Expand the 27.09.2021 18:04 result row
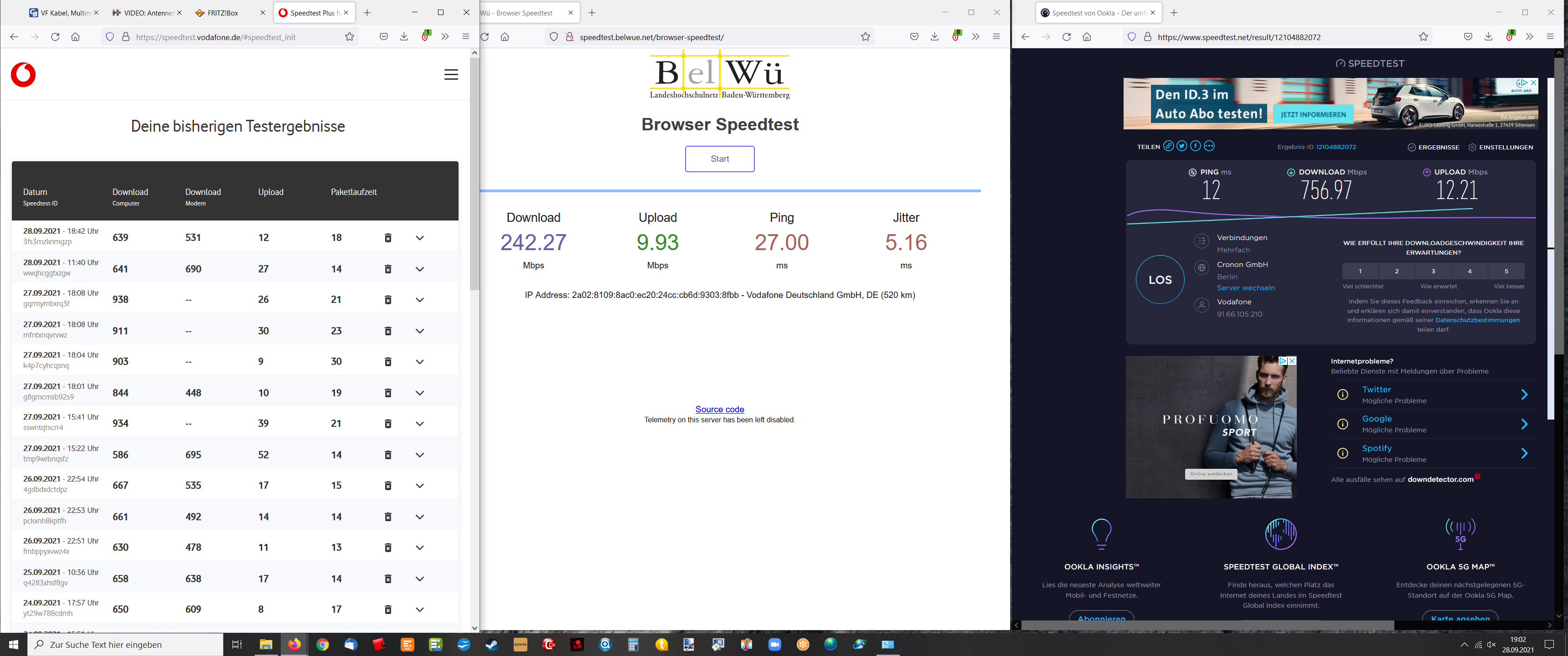 (419, 362)
